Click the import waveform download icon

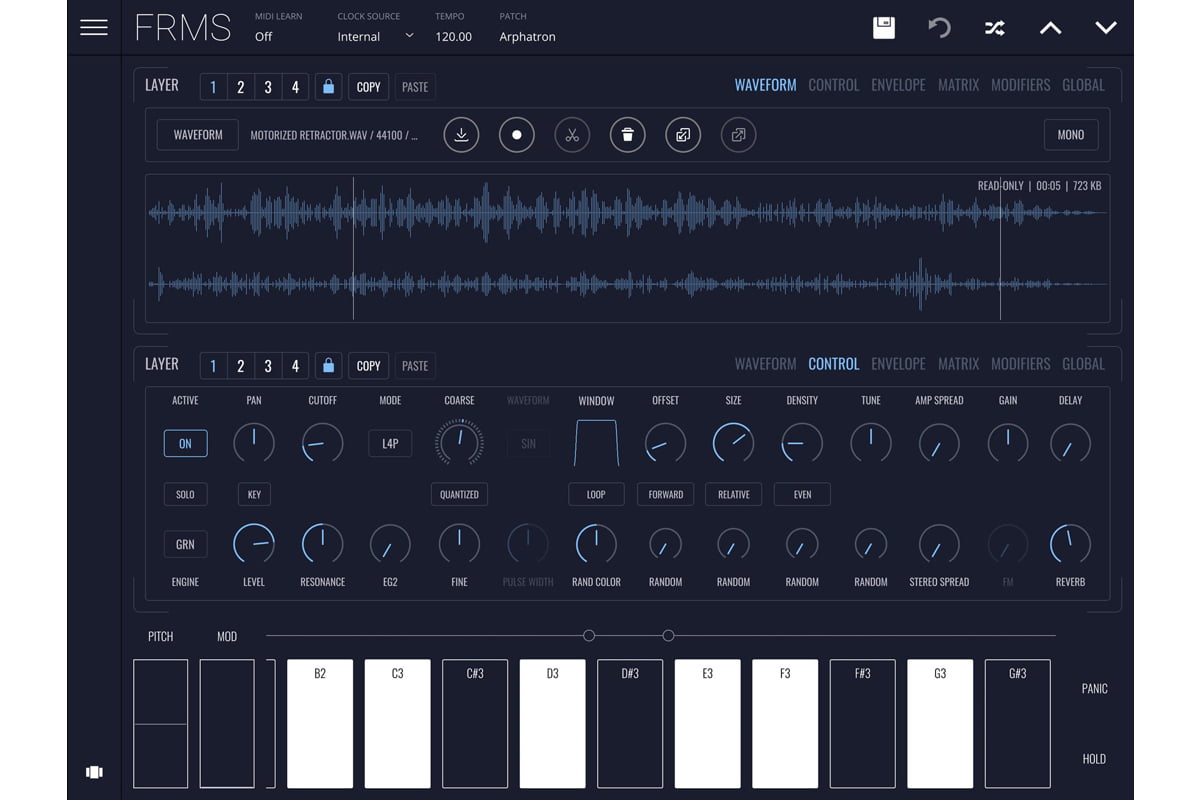(x=461, y=135)
